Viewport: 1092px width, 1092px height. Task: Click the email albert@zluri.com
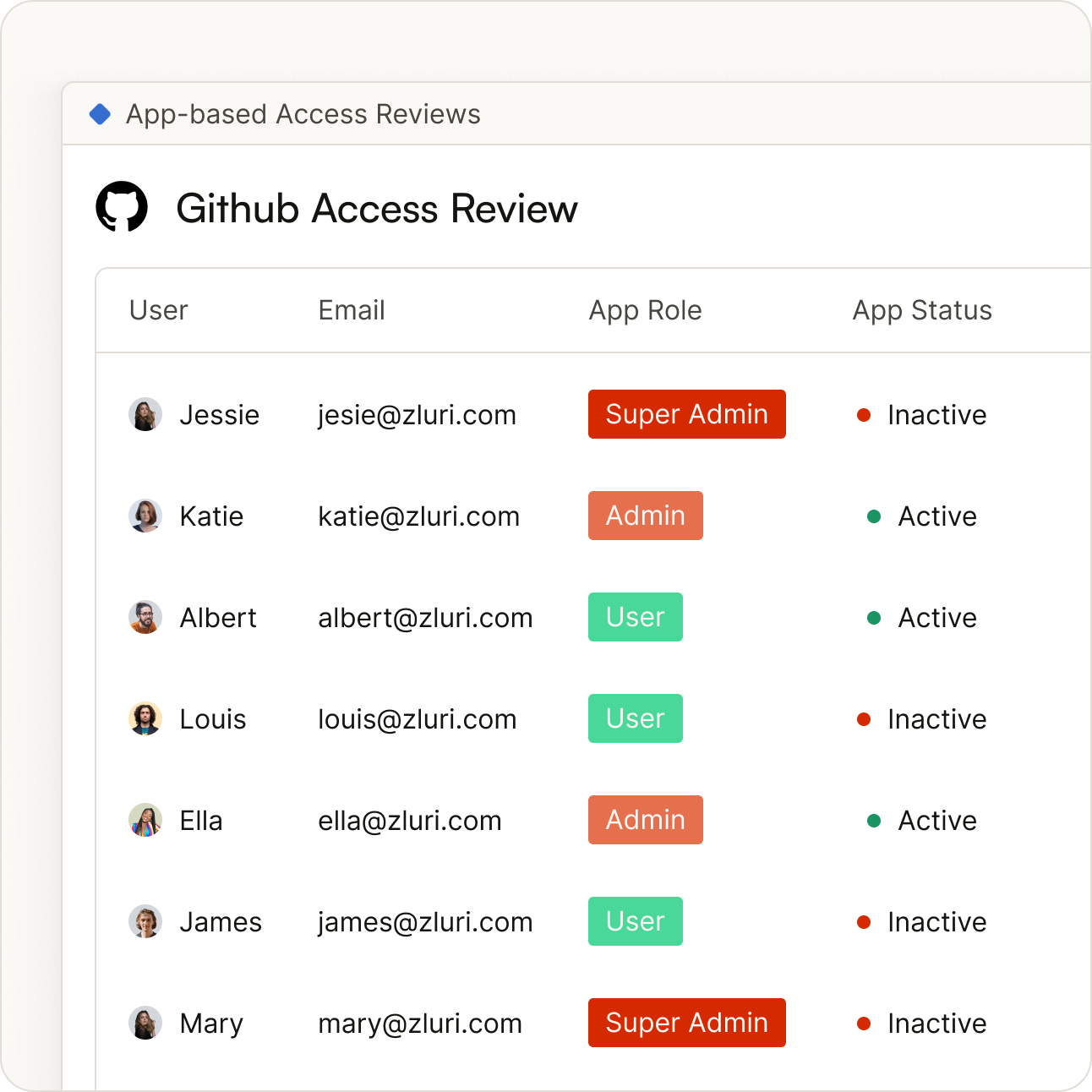425,618
